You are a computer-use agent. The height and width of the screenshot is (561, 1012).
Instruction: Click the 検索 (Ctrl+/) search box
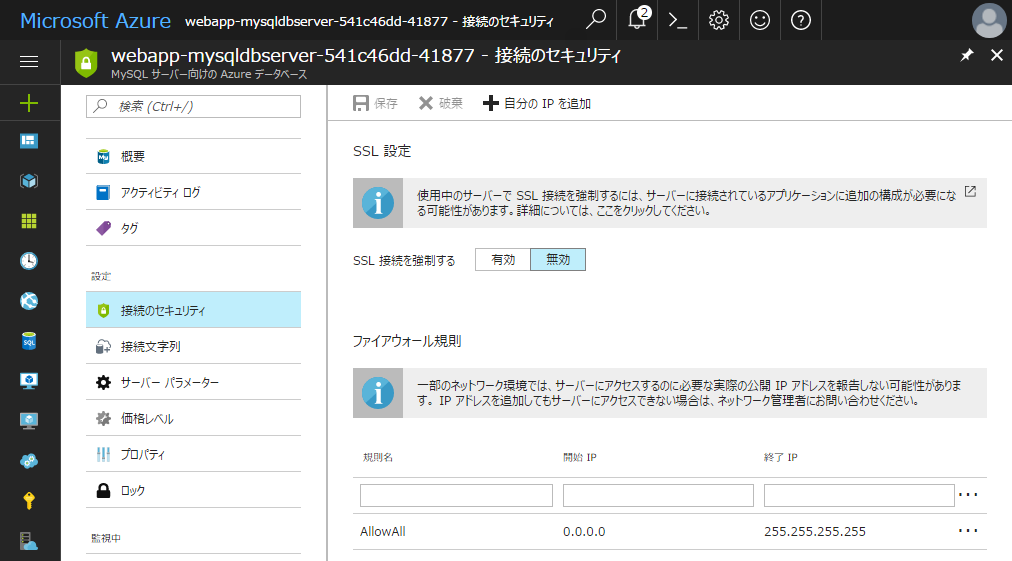click(x=194, y=106)
